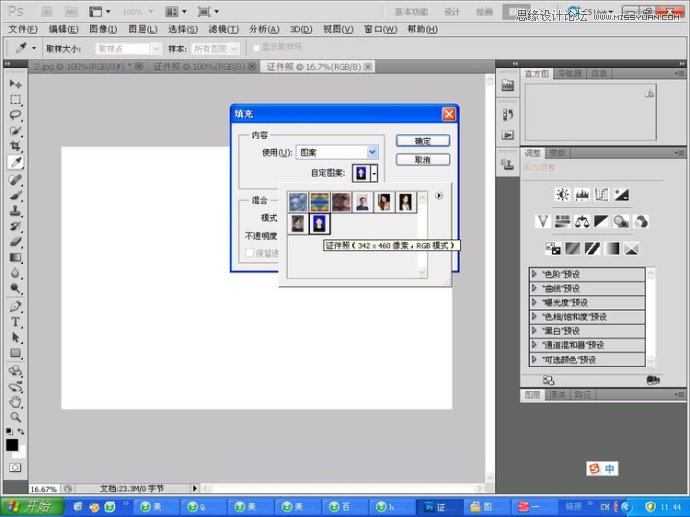Select the Eyedropper tool in the toolbox
The height and width of the screenshot is (517, 690).
click(16, 161)
